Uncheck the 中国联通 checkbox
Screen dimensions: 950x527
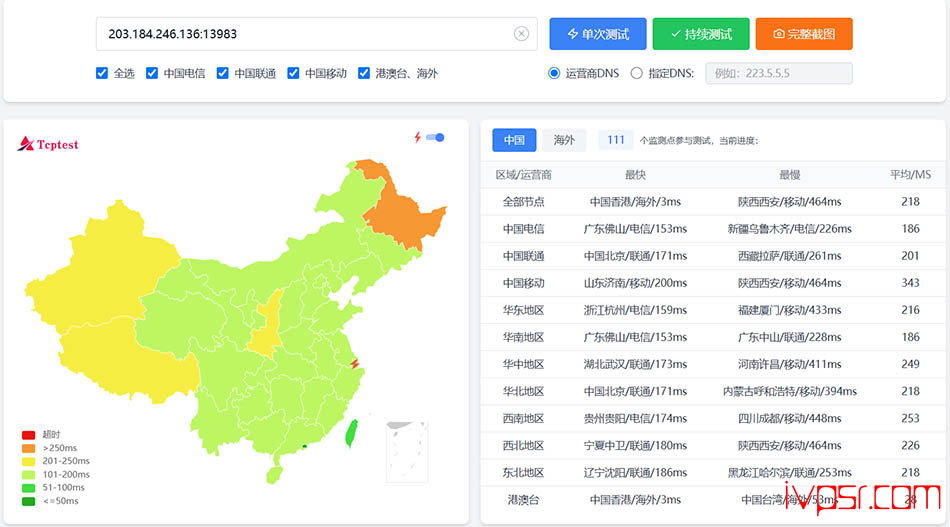pos(222,73)
